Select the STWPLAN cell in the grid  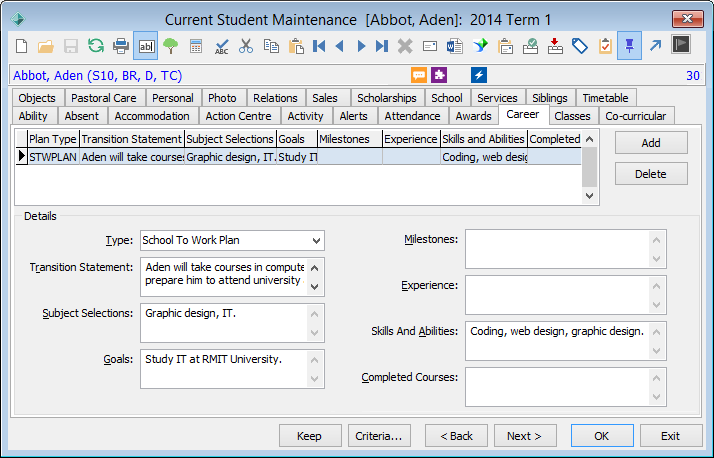[x=53, y=157]
